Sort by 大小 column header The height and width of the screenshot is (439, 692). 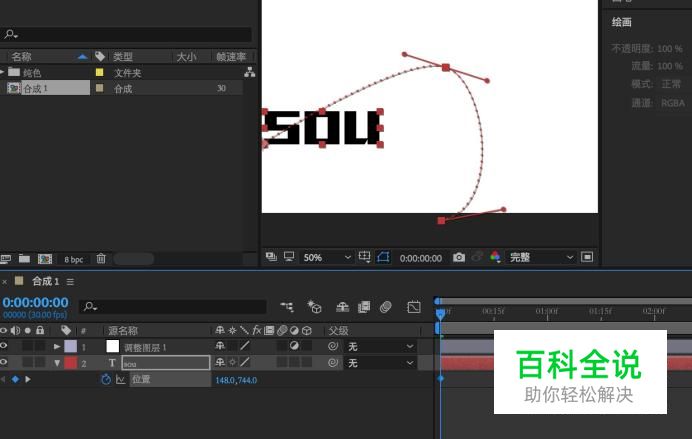pos(186,57)
